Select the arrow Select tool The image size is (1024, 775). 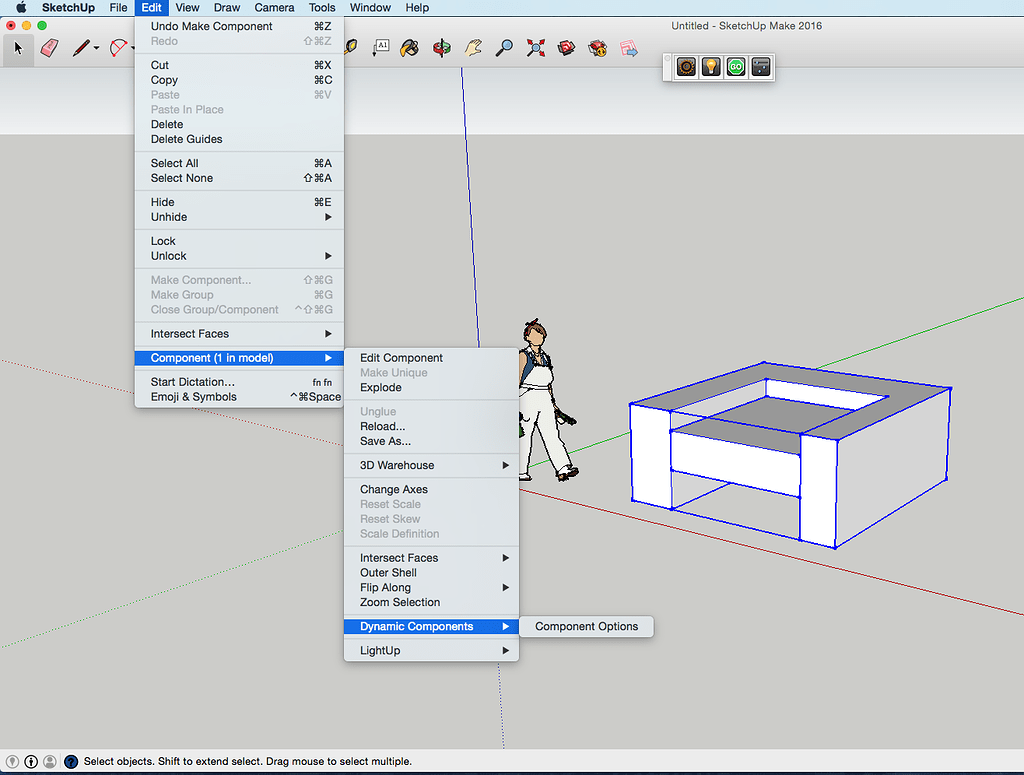[18, 48]
